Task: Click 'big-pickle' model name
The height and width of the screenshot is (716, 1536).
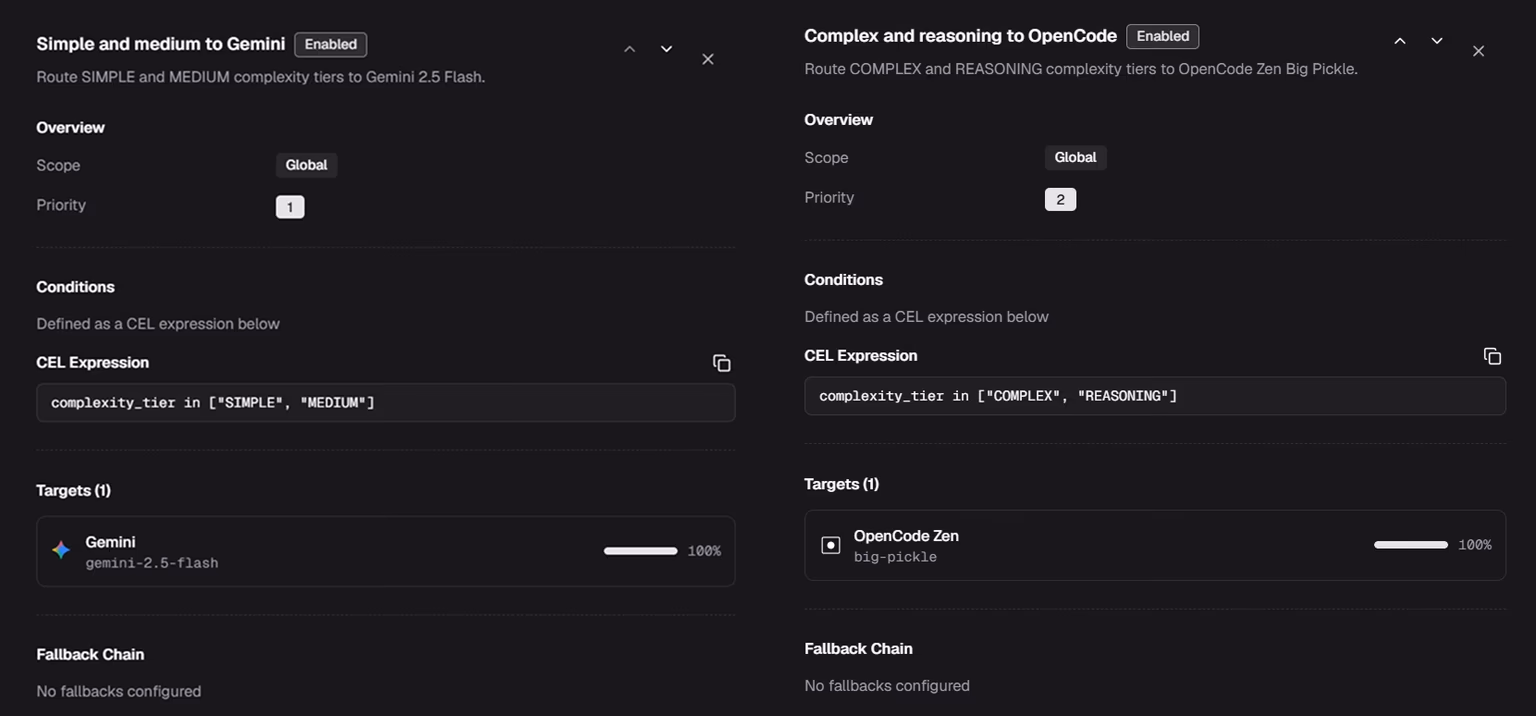Action: coord(895,557)
